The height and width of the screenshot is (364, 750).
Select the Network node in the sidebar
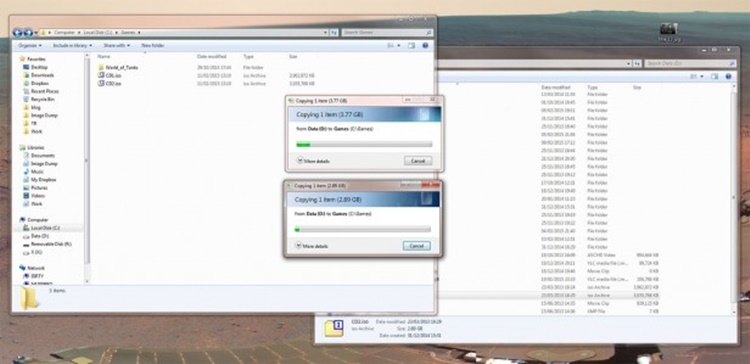pos(32,268)
